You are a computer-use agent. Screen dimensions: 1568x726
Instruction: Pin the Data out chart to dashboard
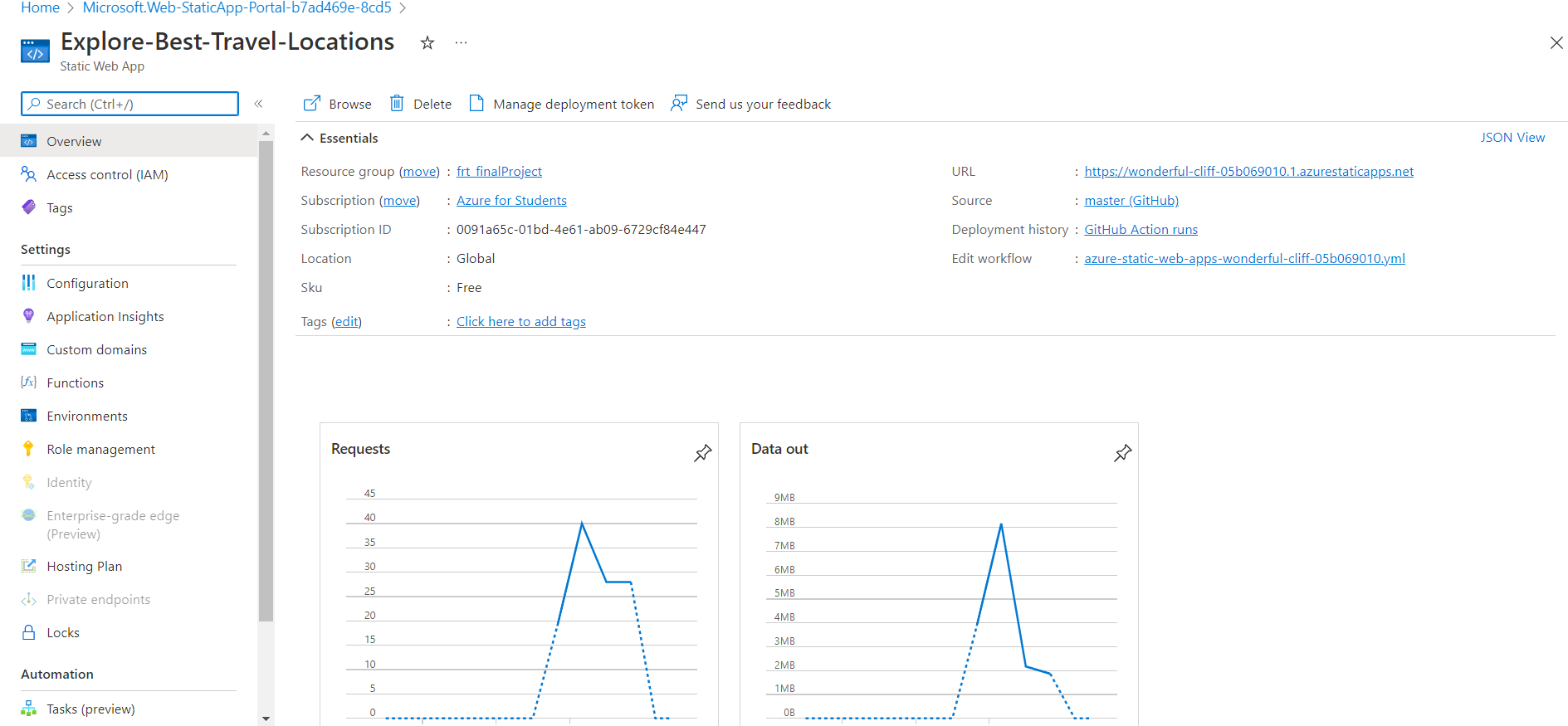pos(1123,453)
